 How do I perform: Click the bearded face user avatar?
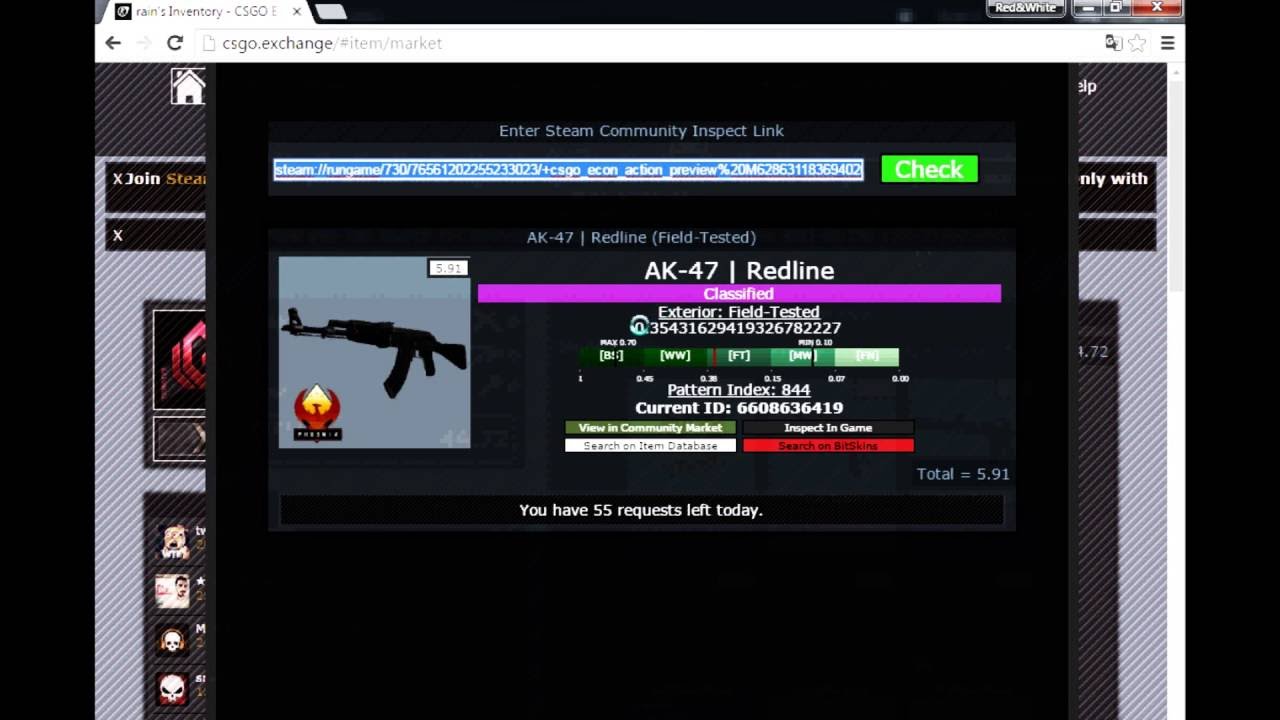pos(173,541)
